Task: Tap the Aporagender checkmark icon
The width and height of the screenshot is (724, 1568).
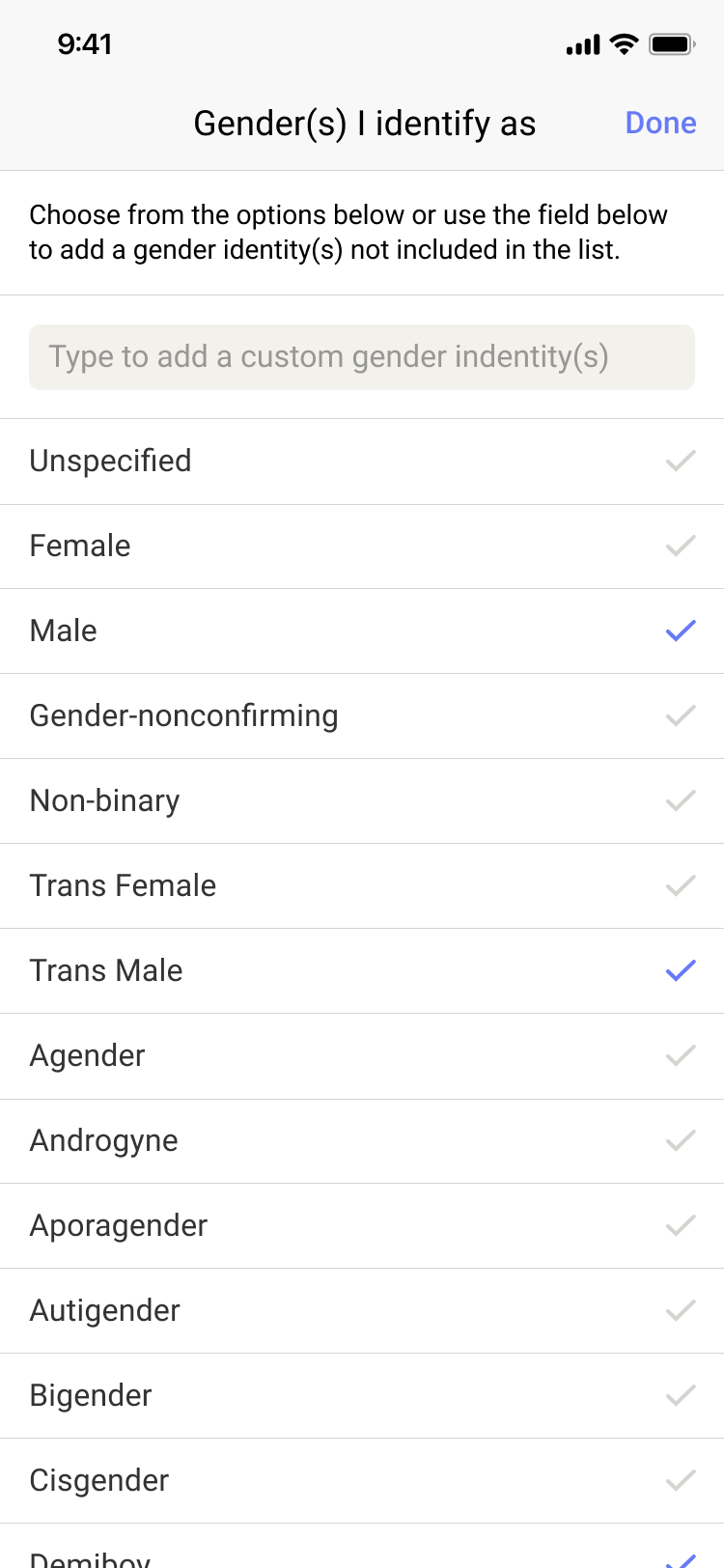Action: point(681,1226)
